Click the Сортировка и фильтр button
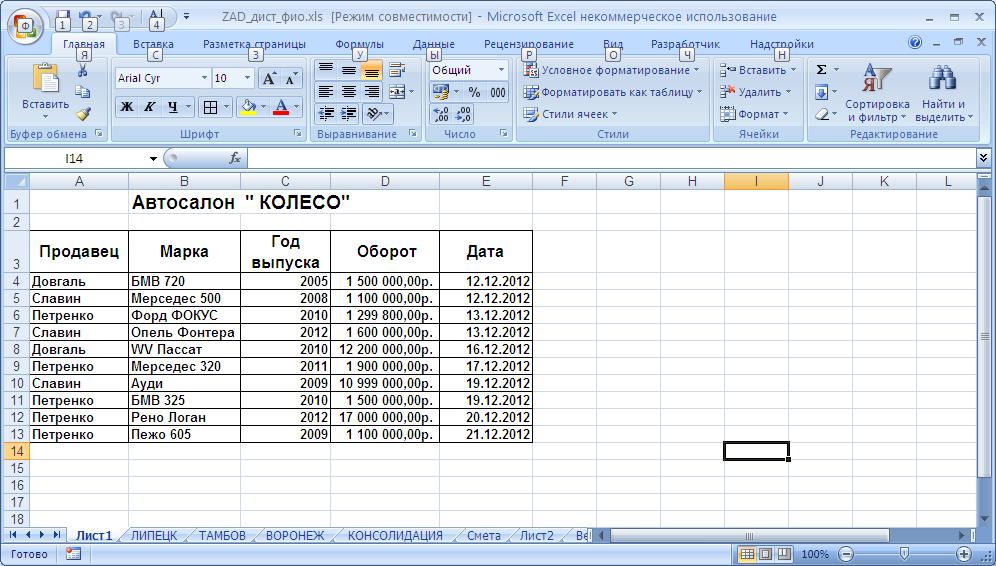996x566 pixels. tap(877, 96)
